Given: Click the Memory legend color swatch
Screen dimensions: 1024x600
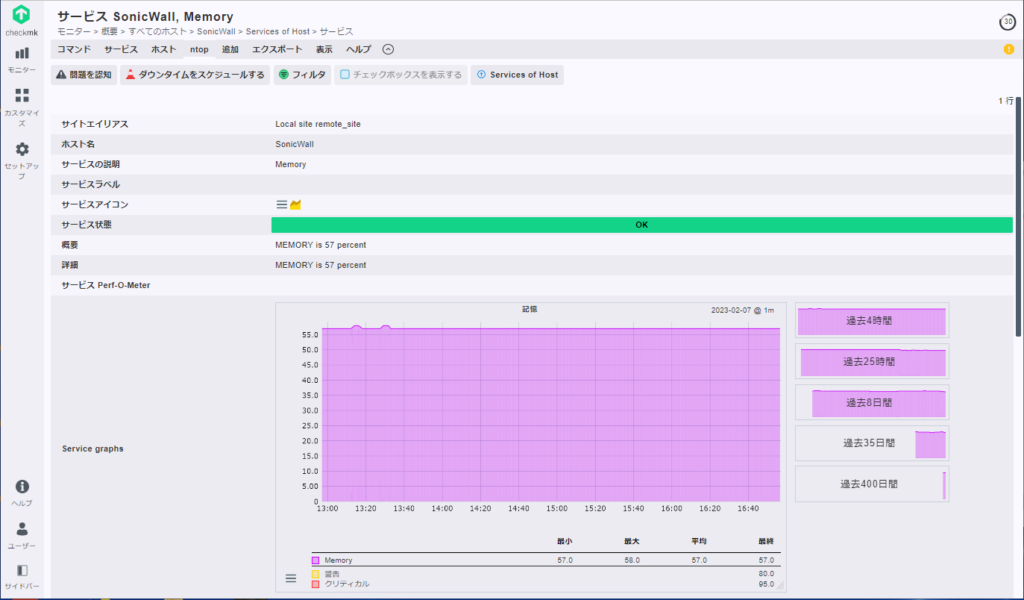Looking at the screenshot, I should (315, 561).
